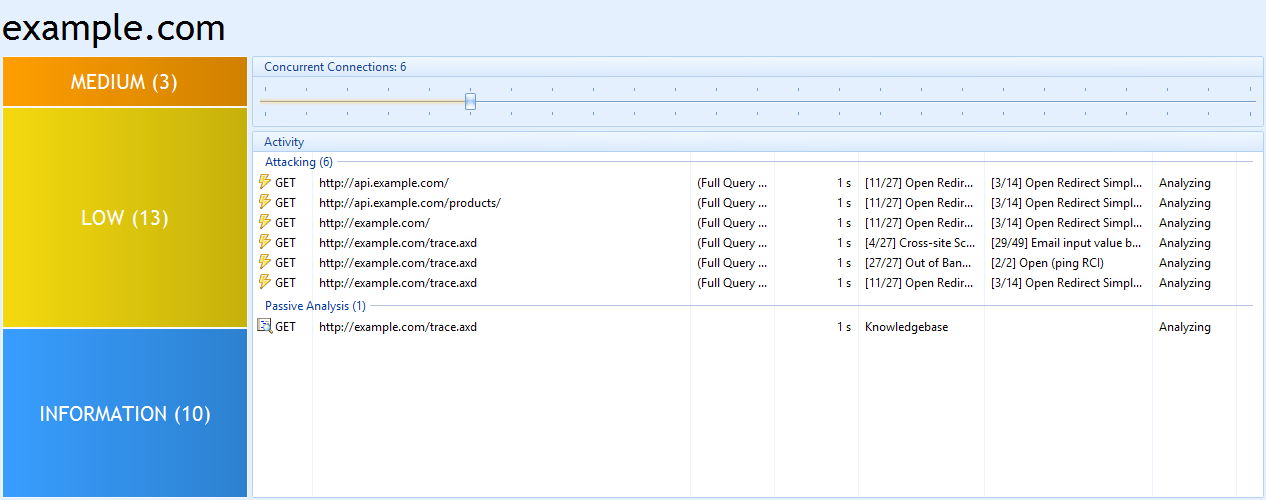This screenshot has width=1266, height=500.
Task: Select the Concurrent Connections: 6 panel header
Action: (335, 67)
